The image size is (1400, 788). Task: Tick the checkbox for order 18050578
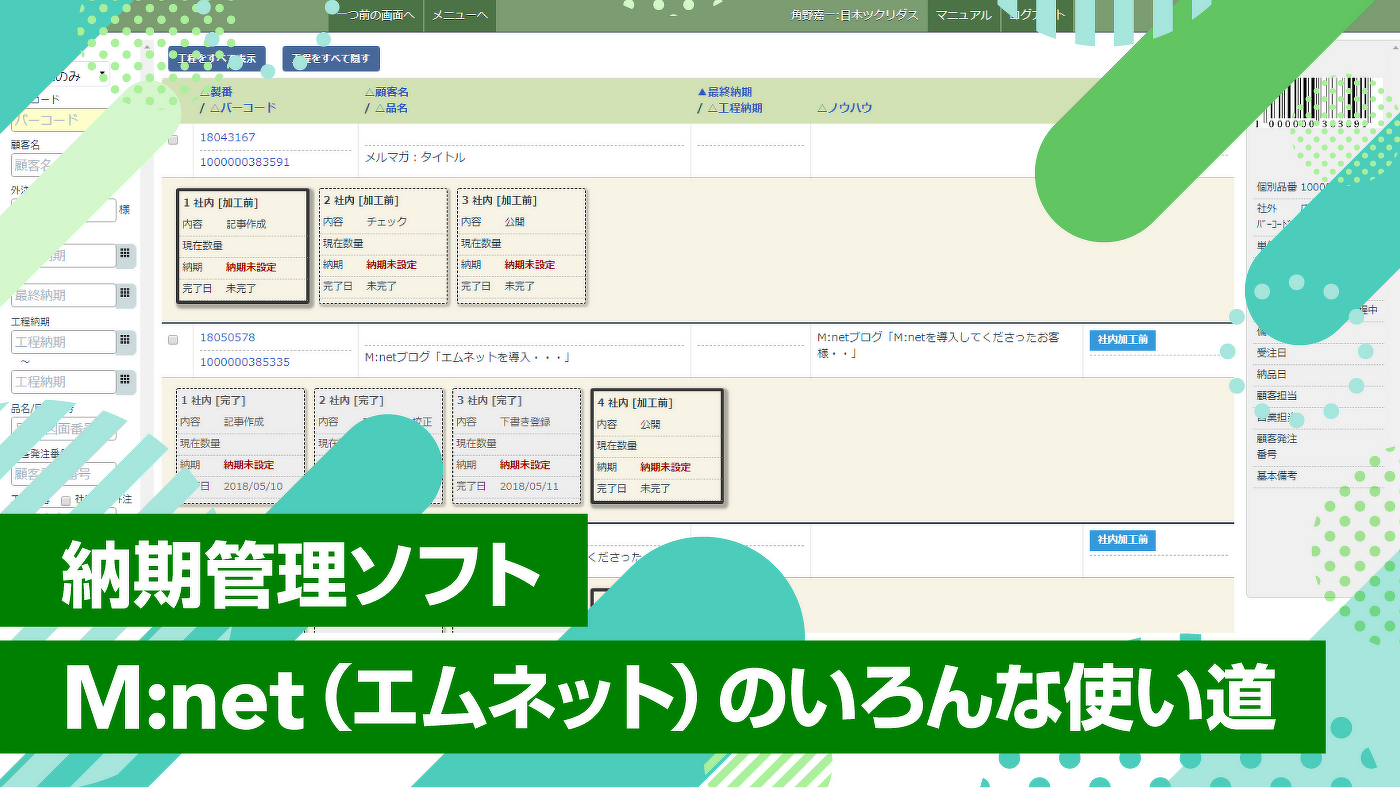tap(173, 340)
